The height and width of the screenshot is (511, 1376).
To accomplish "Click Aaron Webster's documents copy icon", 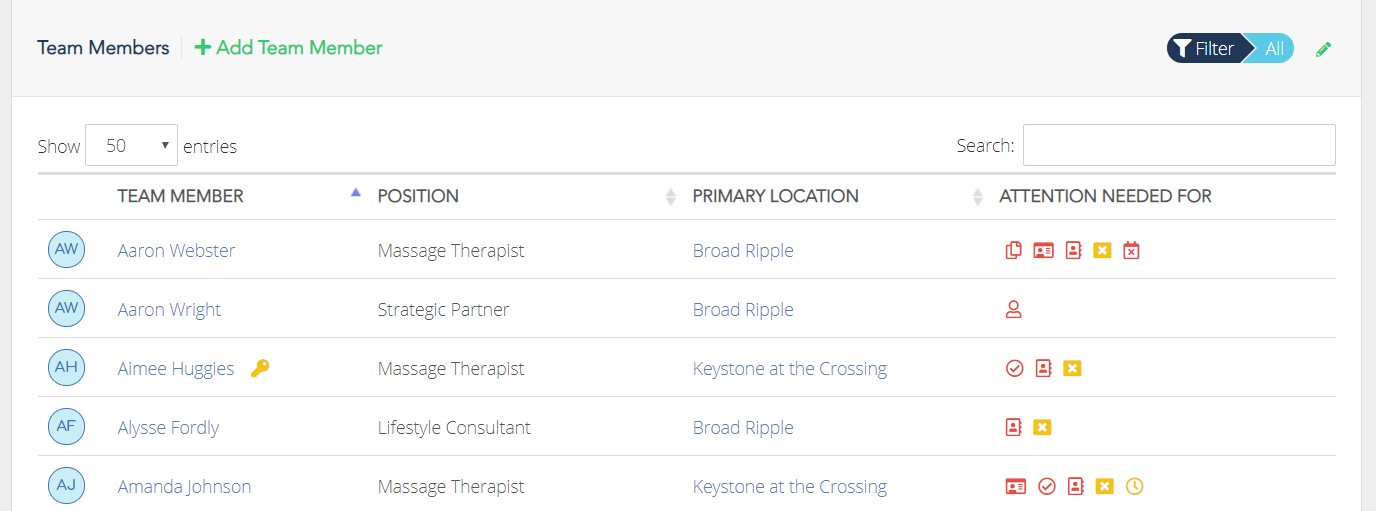I will coord(1014,250).
